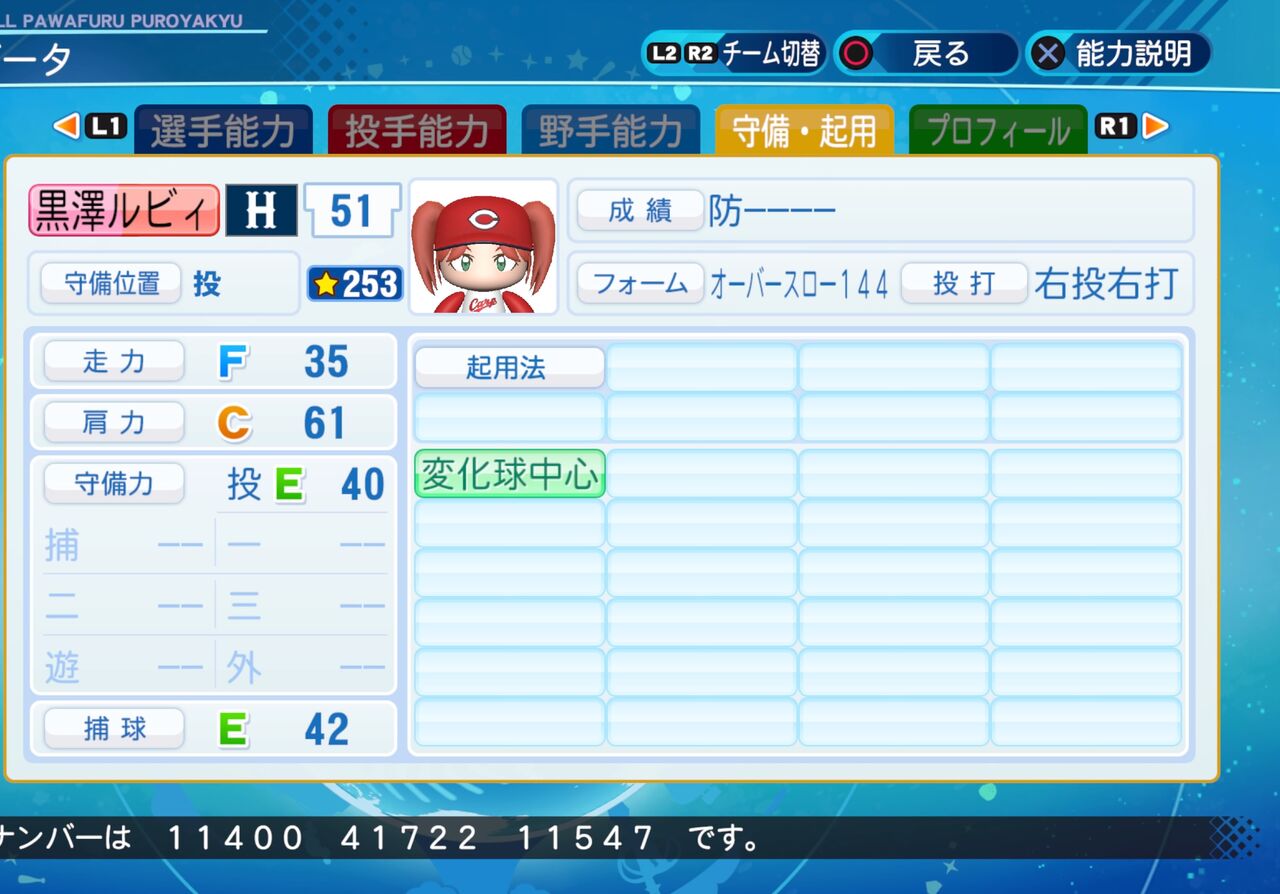Click the F grade icon for 走力
Image resolution: width=1280 pixels, height=894 pixels.
[232, 362]
